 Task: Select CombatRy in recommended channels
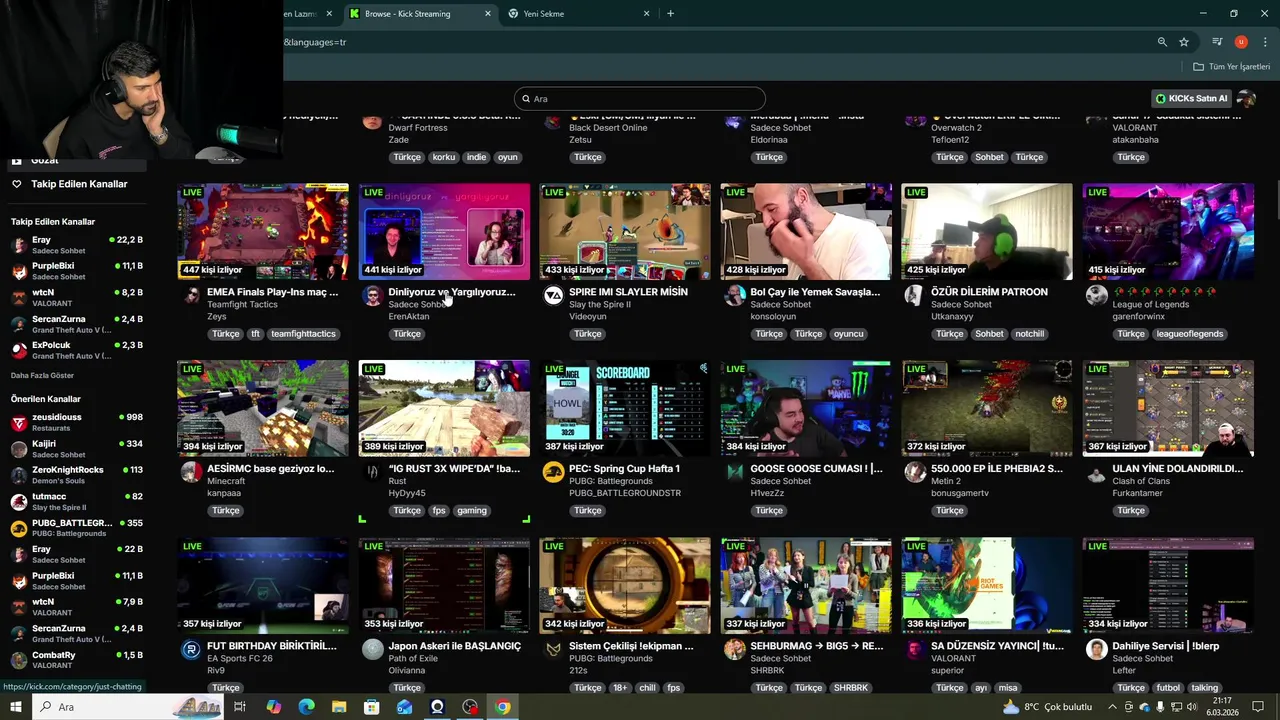click(x=75, y=660)
